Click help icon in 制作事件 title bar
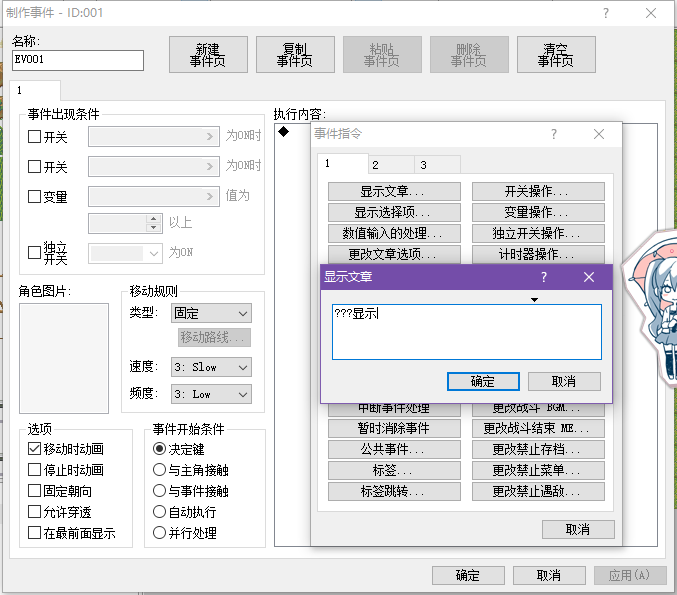Viewport: 677px width, 595px height. [x=606, y=13]
